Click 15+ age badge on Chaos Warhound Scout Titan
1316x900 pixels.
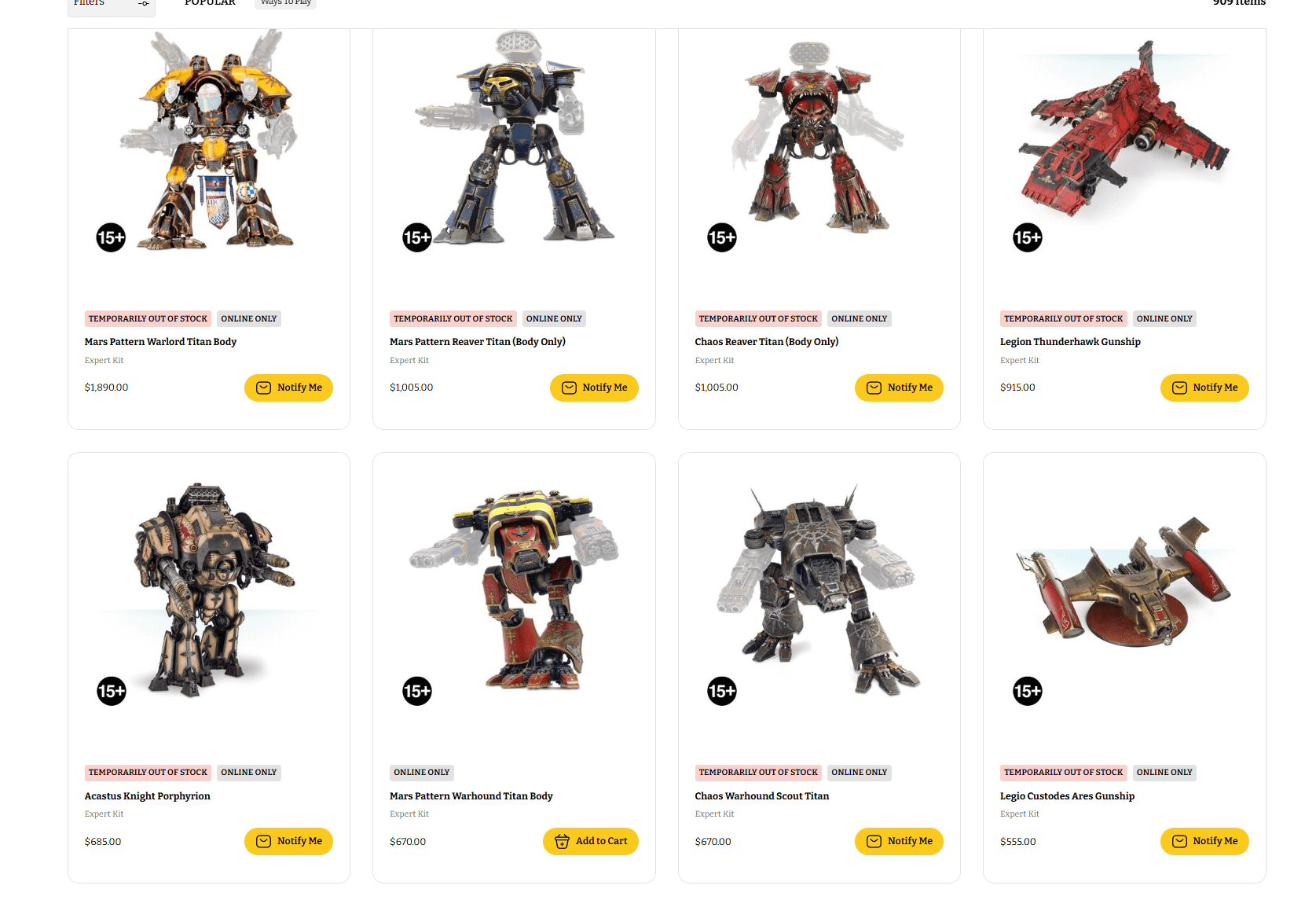point(722,691)
